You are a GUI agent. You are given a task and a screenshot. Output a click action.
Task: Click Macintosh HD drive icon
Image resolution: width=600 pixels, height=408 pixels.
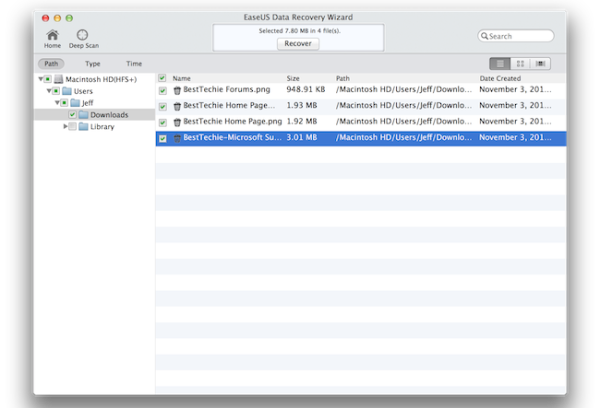pyautogui.click(x=59, y=79)
